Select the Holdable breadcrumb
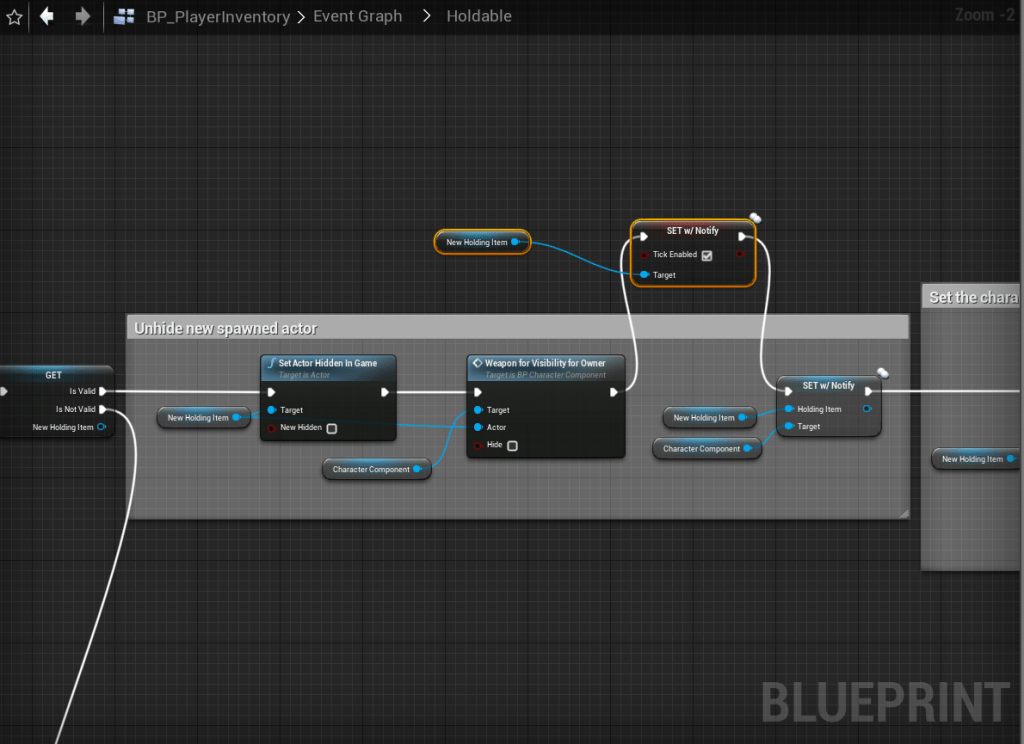 [479, 16]
